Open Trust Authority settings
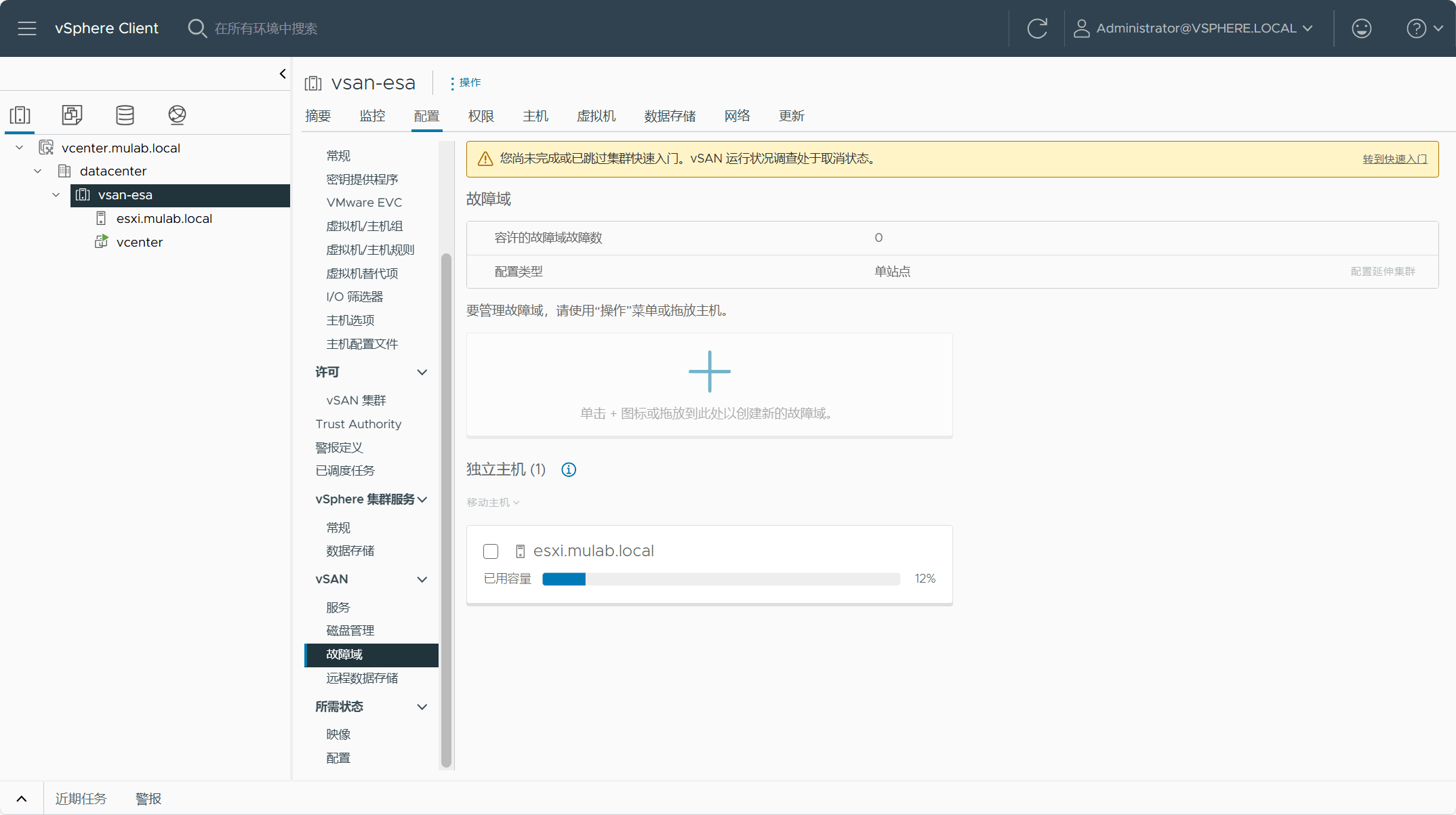 click(358, 424)
